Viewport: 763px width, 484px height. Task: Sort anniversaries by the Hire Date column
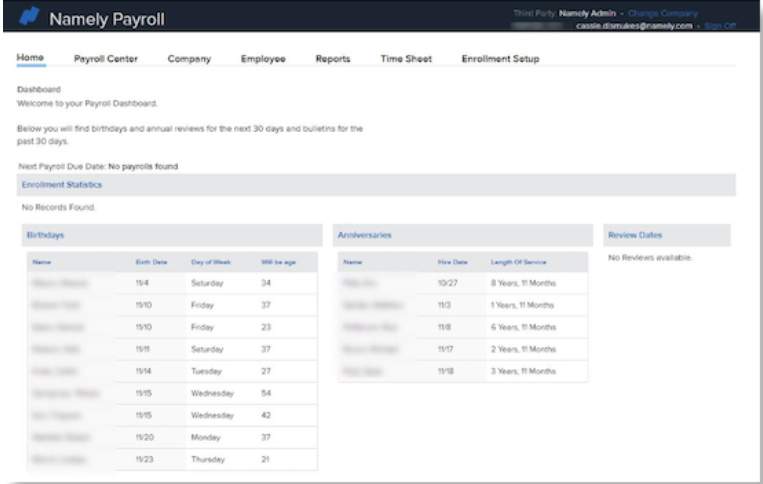click(452, 262)
